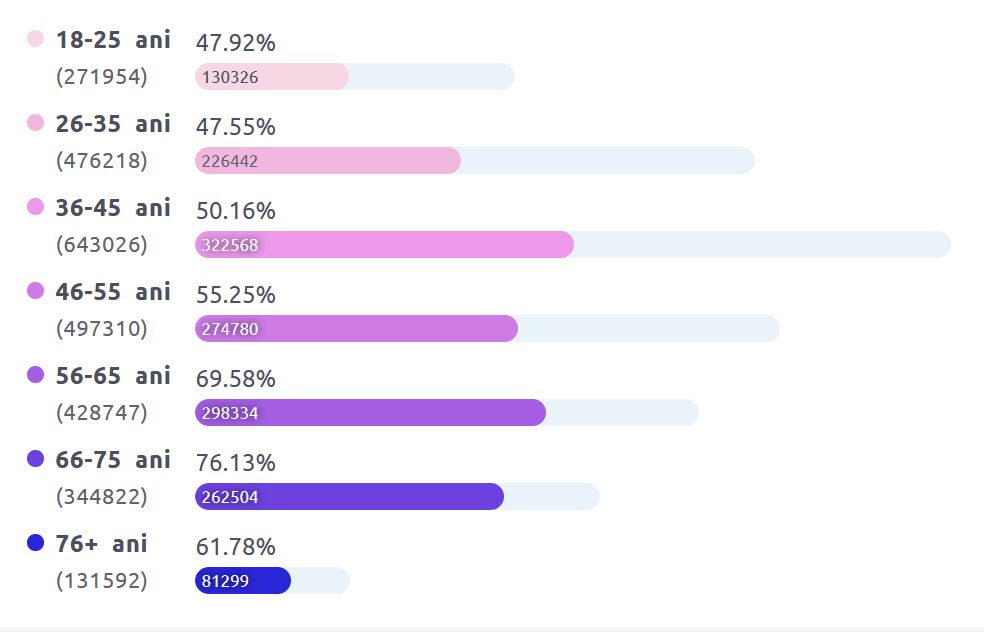This screenshot has width=984, height=632.
Task: Click the 76.13% percentage value
Action: (x=235, y=463)
